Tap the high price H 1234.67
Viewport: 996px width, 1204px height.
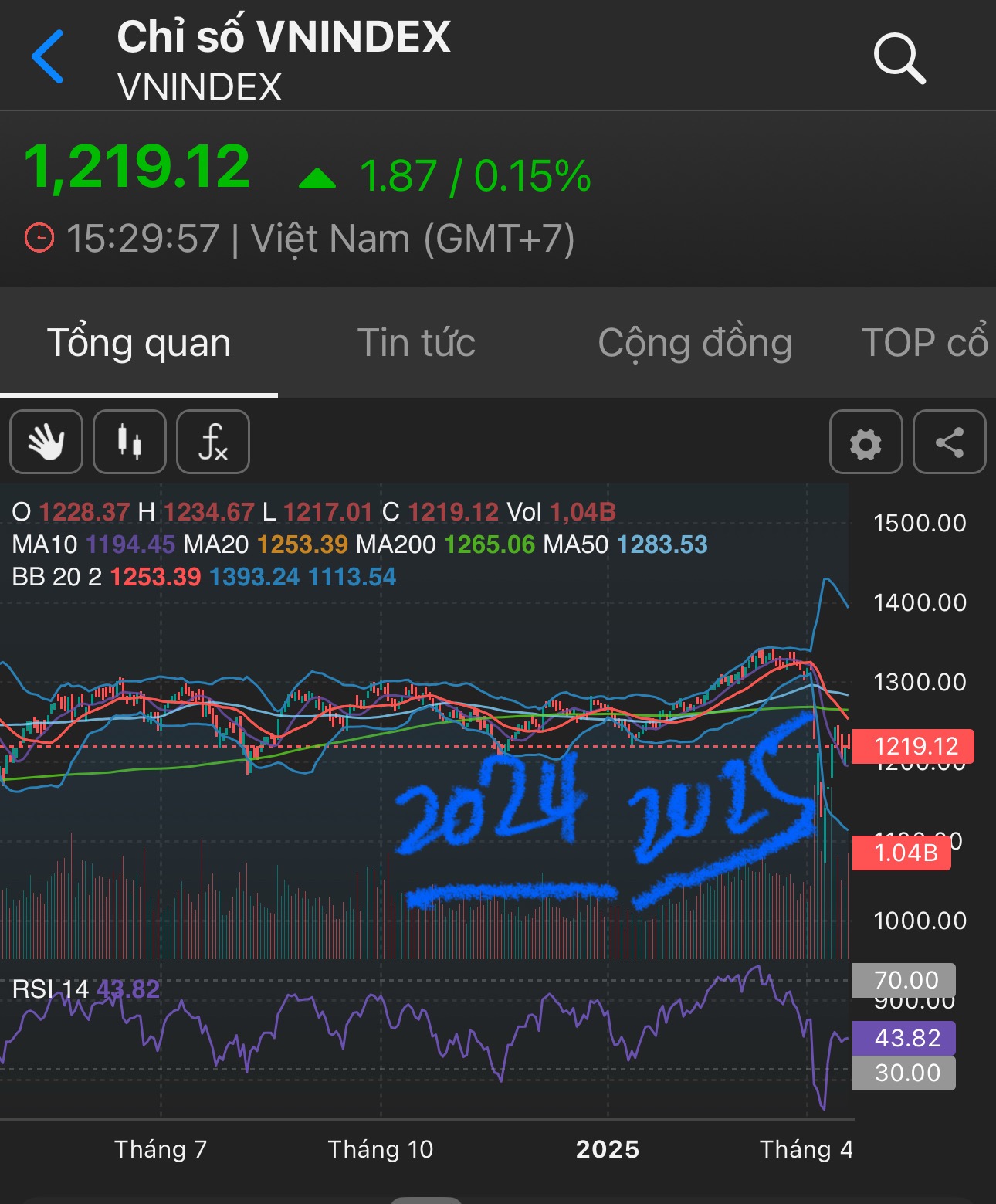(x=196, y=512)
